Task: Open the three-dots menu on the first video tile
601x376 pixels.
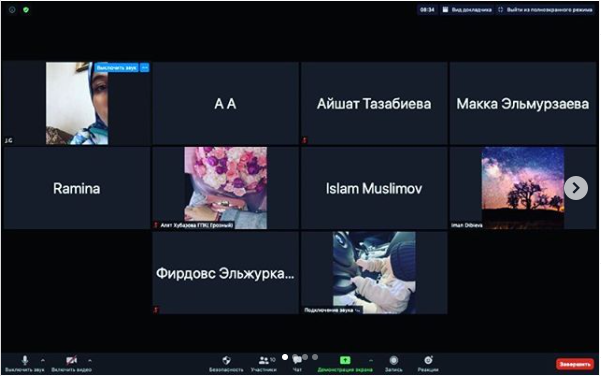Action: click(x=145, y=68)
